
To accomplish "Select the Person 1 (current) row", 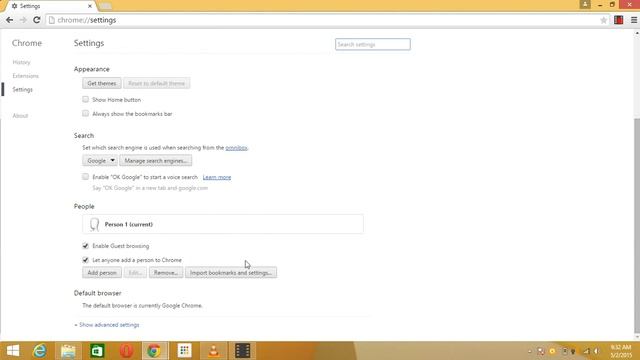I will pos(223,224).
